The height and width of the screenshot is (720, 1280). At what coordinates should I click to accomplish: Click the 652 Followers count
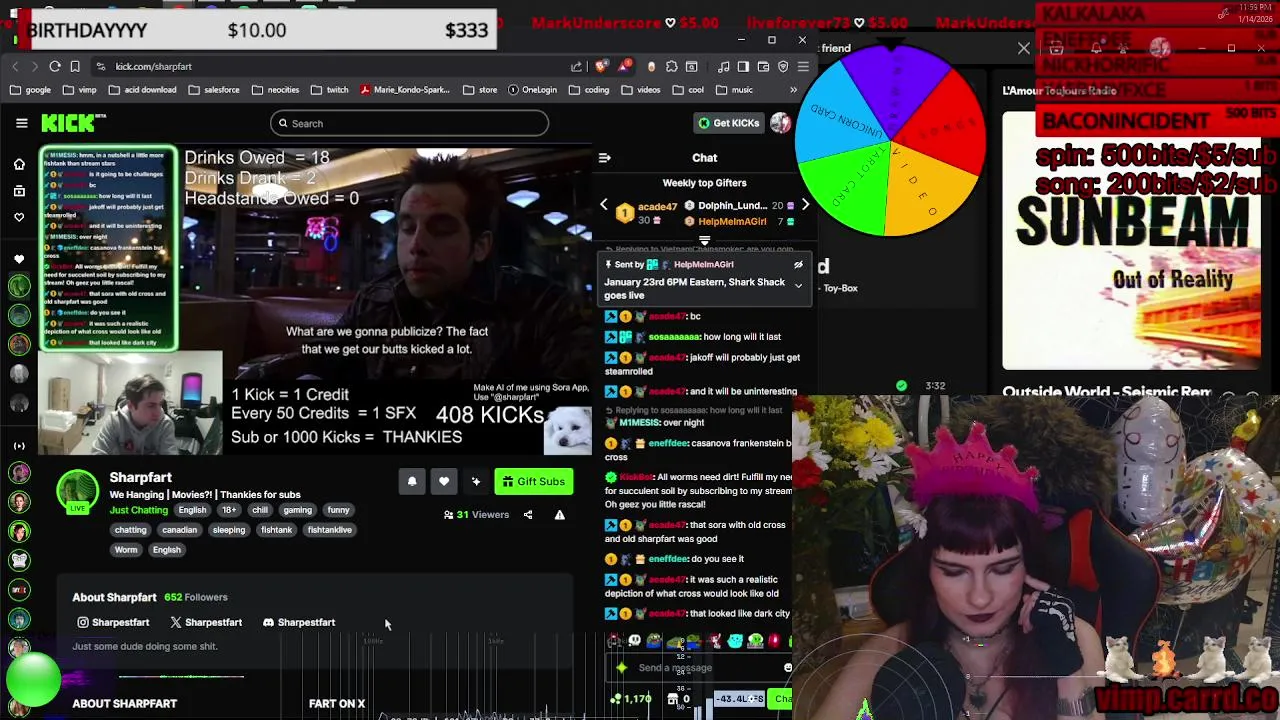(x=196, y=598)
